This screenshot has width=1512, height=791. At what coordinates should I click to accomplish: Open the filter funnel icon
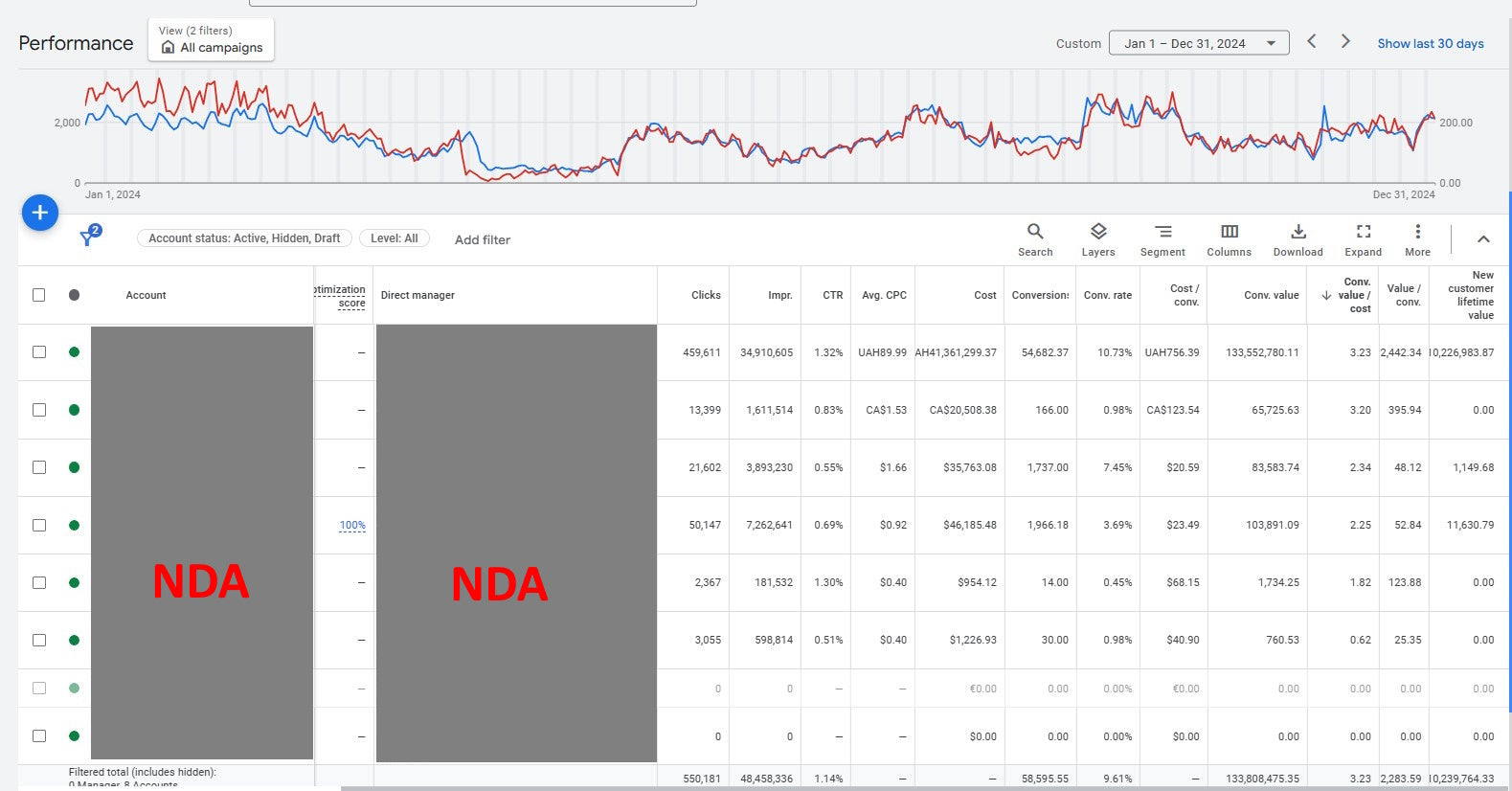(88, 237)
